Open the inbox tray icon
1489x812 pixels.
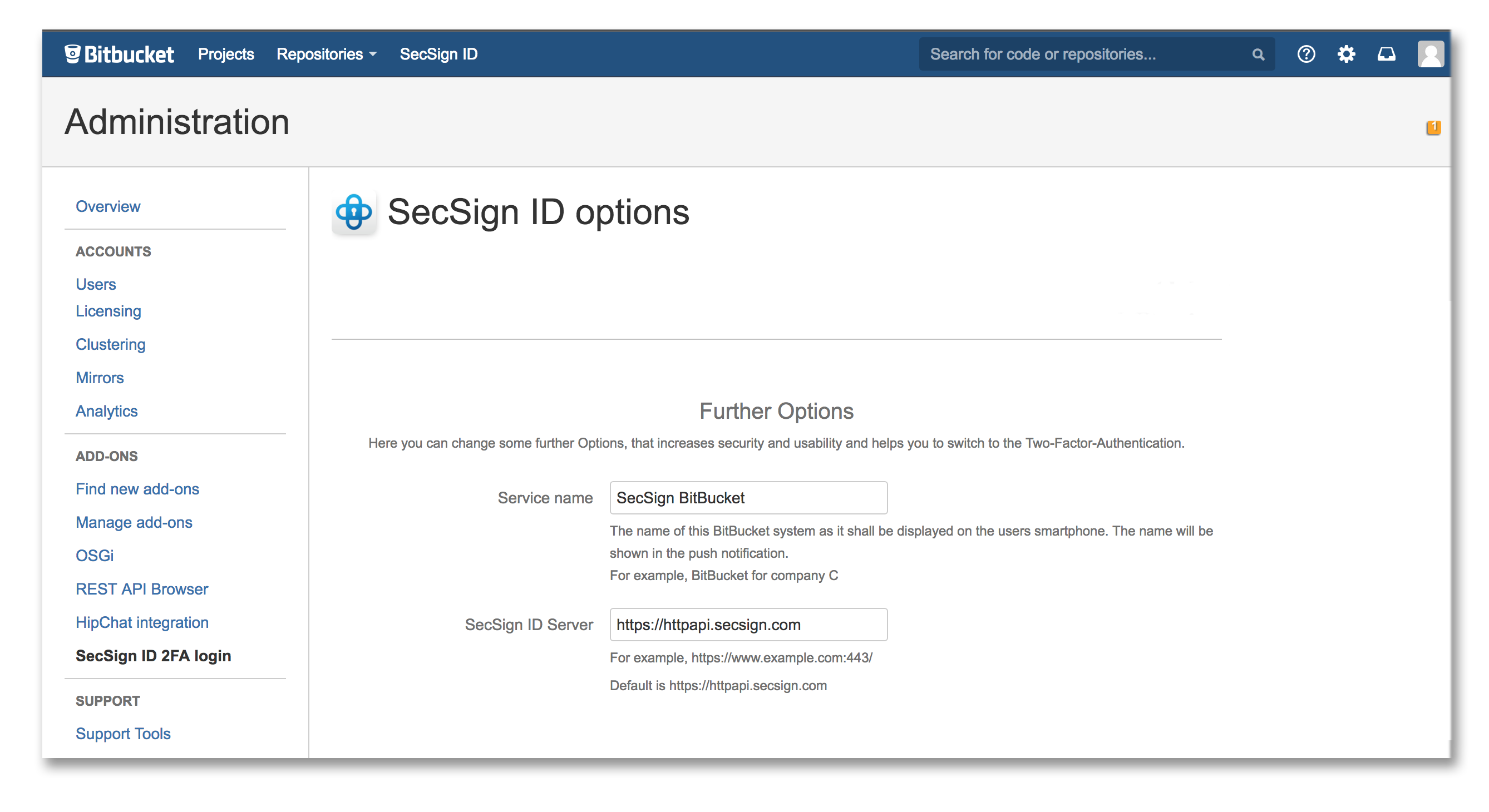click(x=1386, y=54)
